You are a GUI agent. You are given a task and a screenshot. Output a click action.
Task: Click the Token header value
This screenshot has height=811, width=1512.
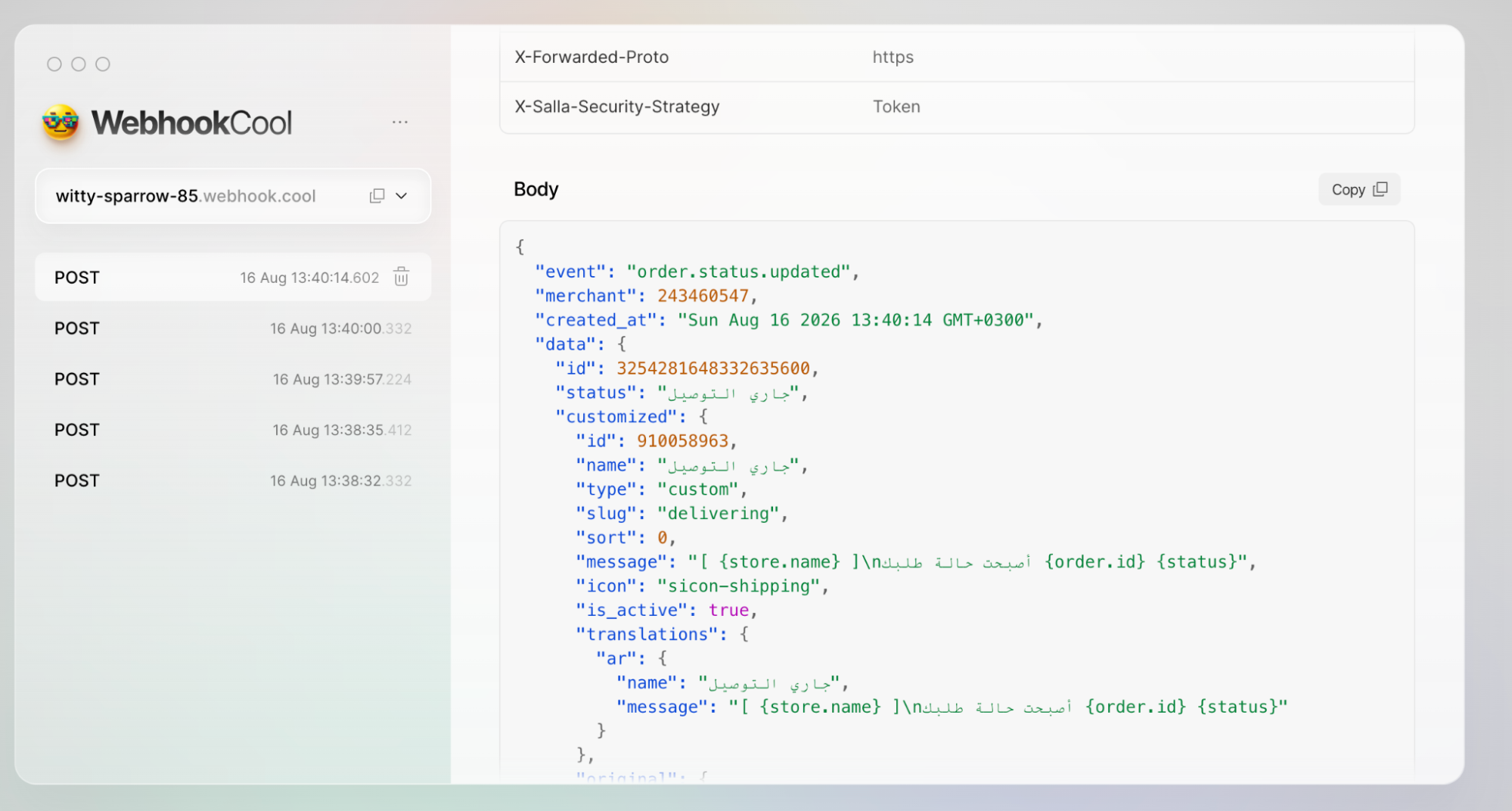click(x=896, y=107)
